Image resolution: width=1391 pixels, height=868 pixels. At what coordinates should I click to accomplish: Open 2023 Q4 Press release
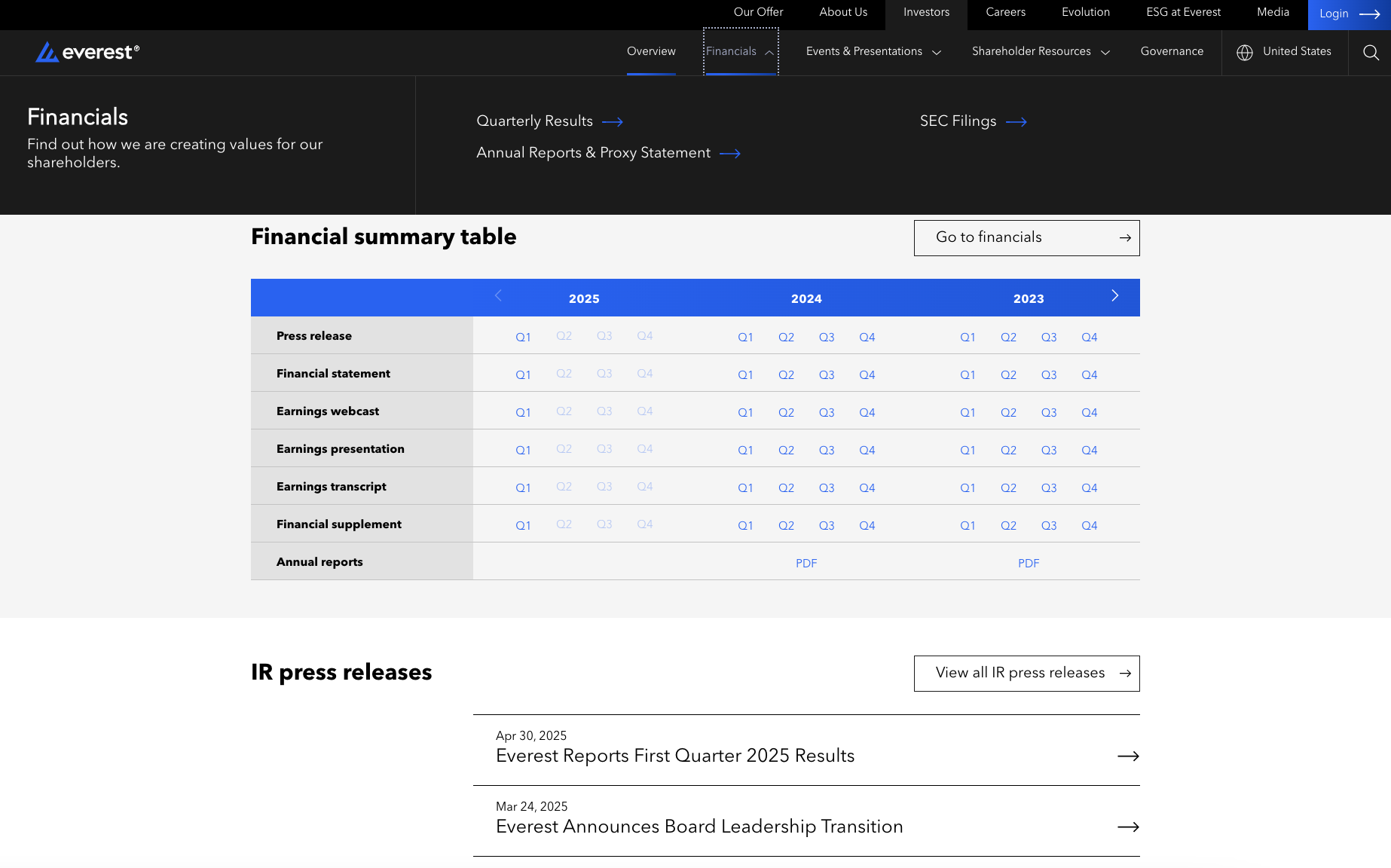click(x=1089, y=338)
